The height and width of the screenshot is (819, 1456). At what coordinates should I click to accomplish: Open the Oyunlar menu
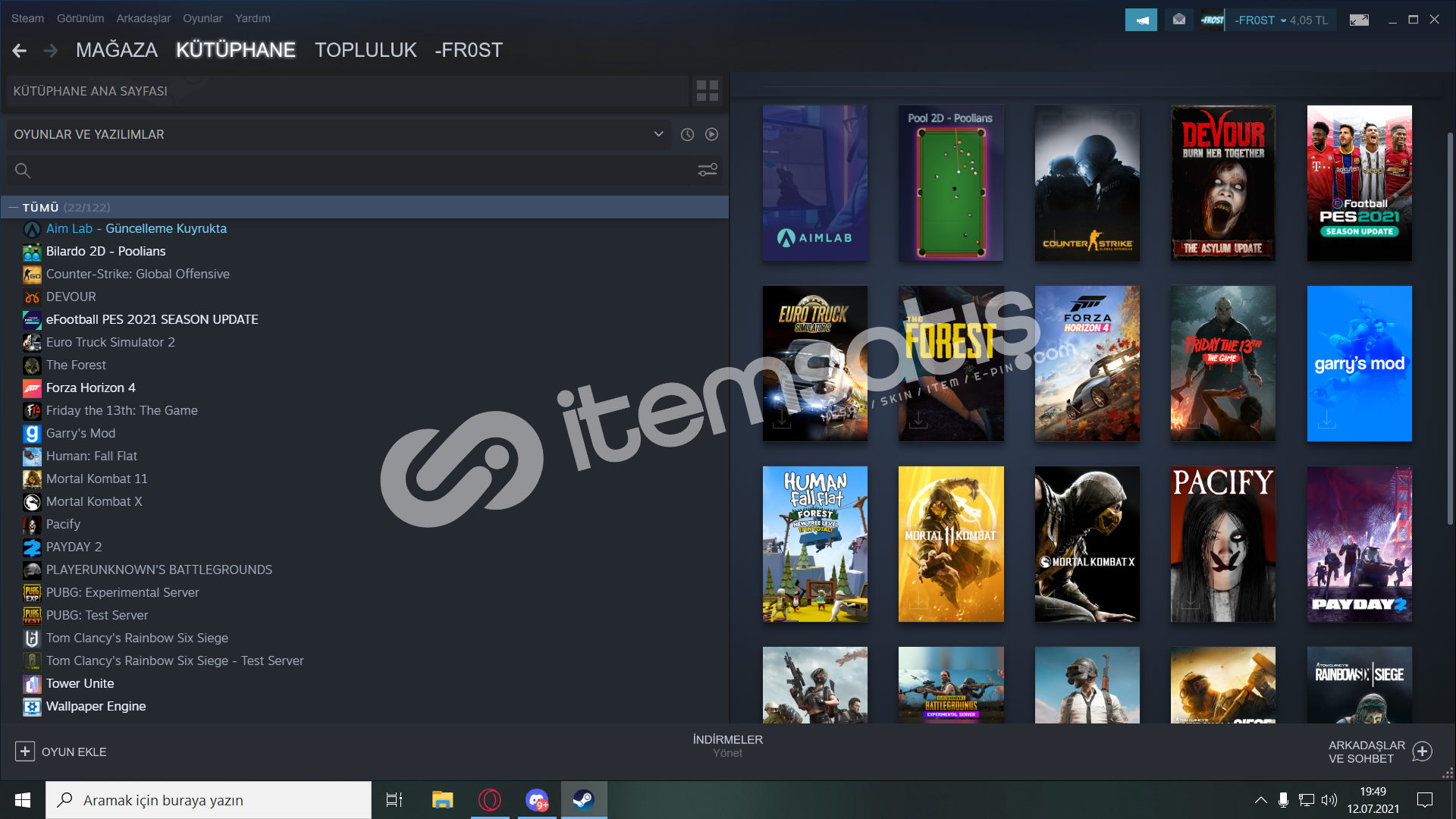pyautogui.click(x=202, y=18)
